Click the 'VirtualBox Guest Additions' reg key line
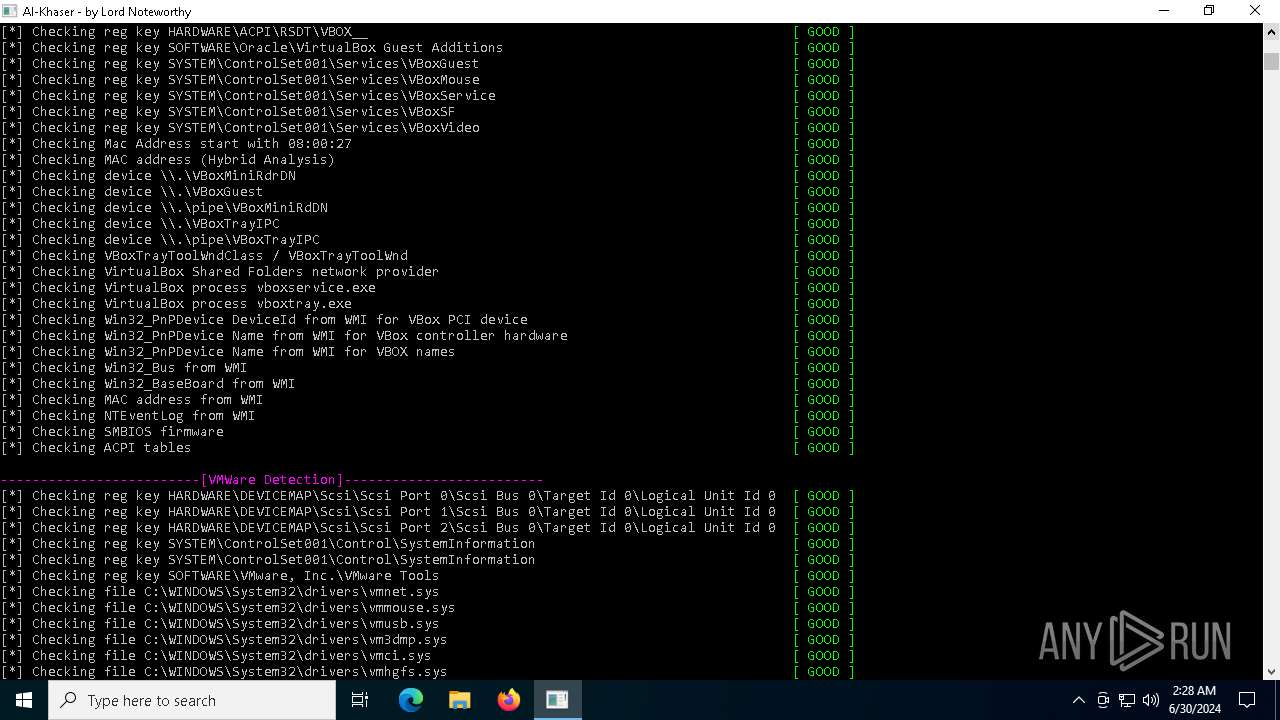This screenshot has height=720, width=1280. tap(252, 48)
